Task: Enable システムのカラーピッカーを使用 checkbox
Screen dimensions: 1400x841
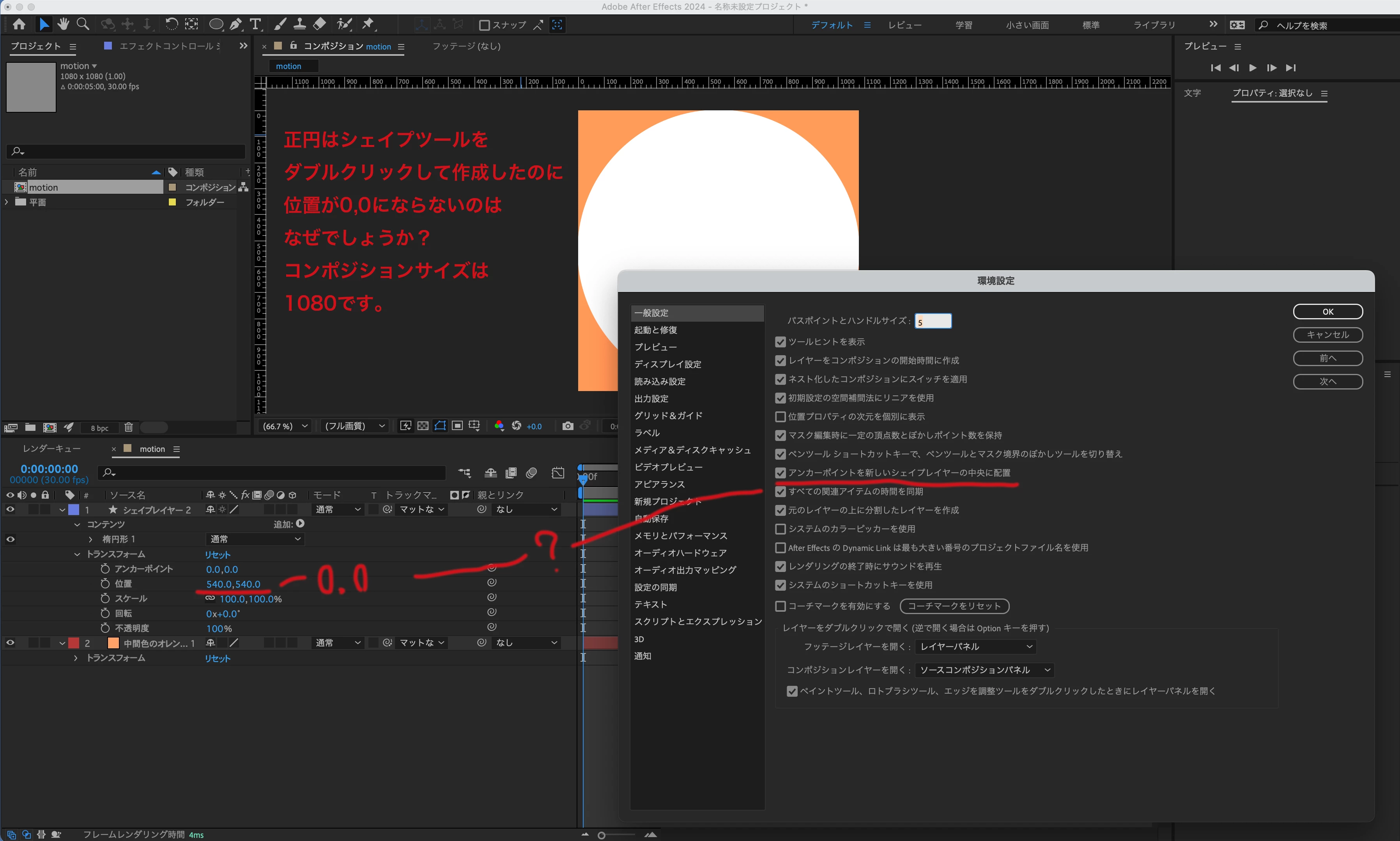Action: [x=780, y=529]
